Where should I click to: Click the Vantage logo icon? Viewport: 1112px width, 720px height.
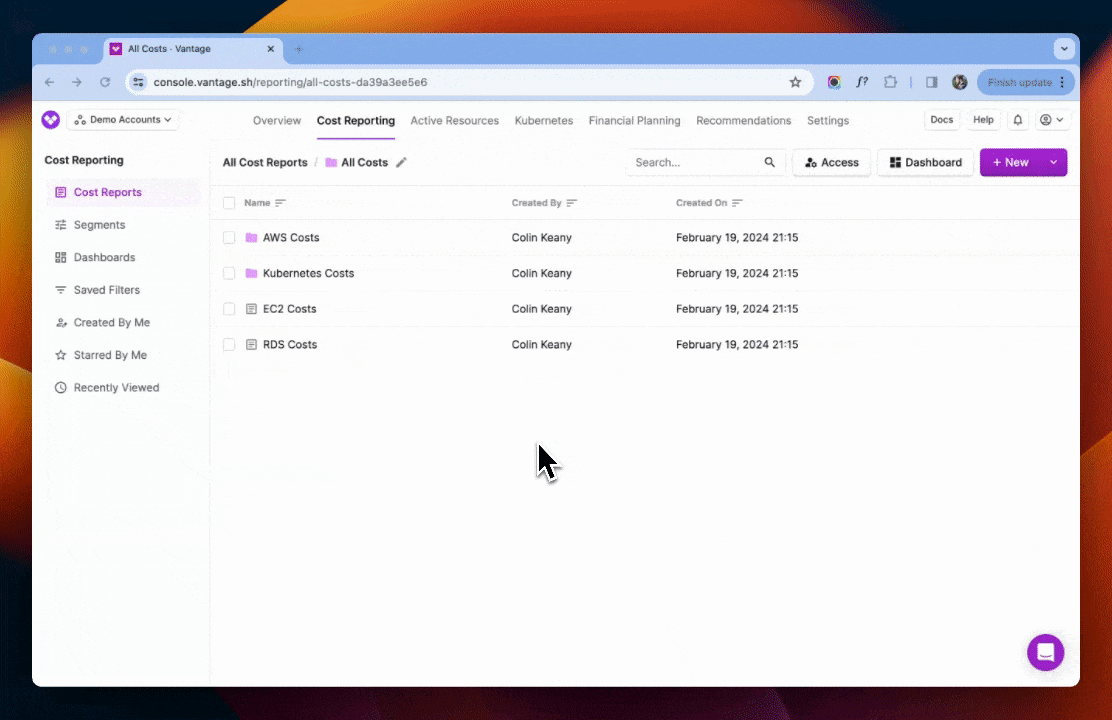(50, 119)
